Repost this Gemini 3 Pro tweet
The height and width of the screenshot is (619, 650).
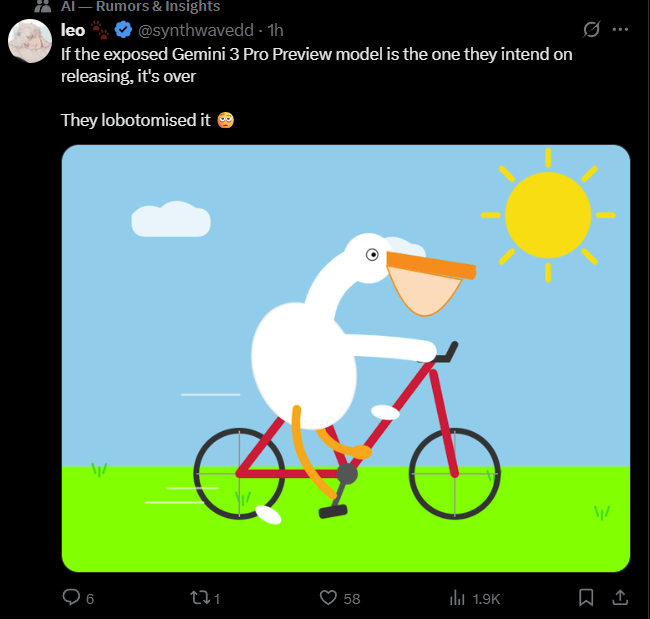pos(199,597)
